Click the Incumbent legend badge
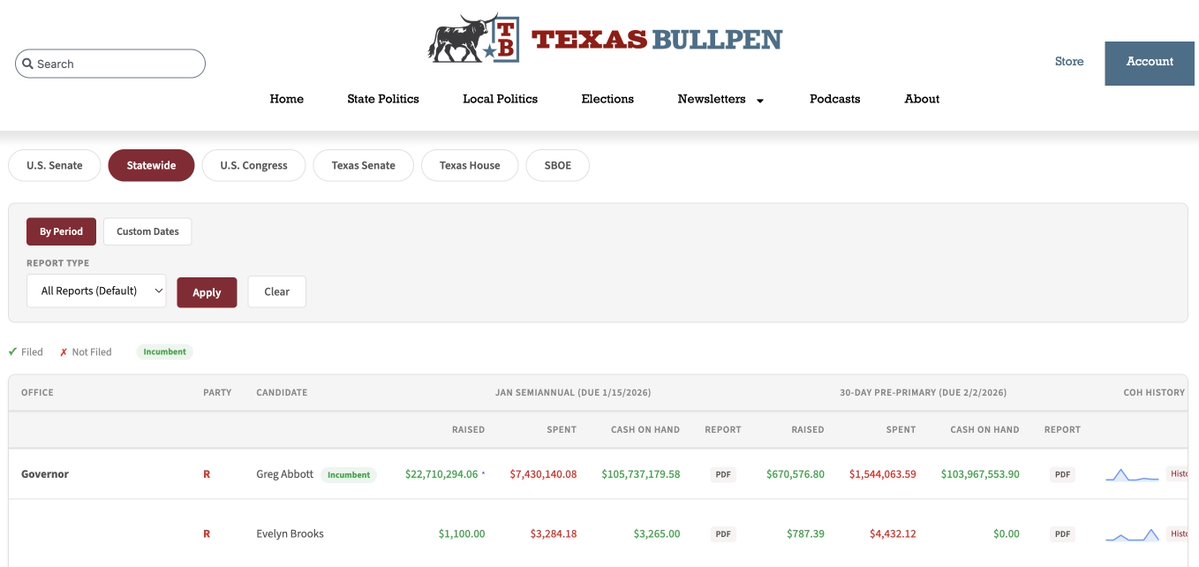 pos(164,352)
